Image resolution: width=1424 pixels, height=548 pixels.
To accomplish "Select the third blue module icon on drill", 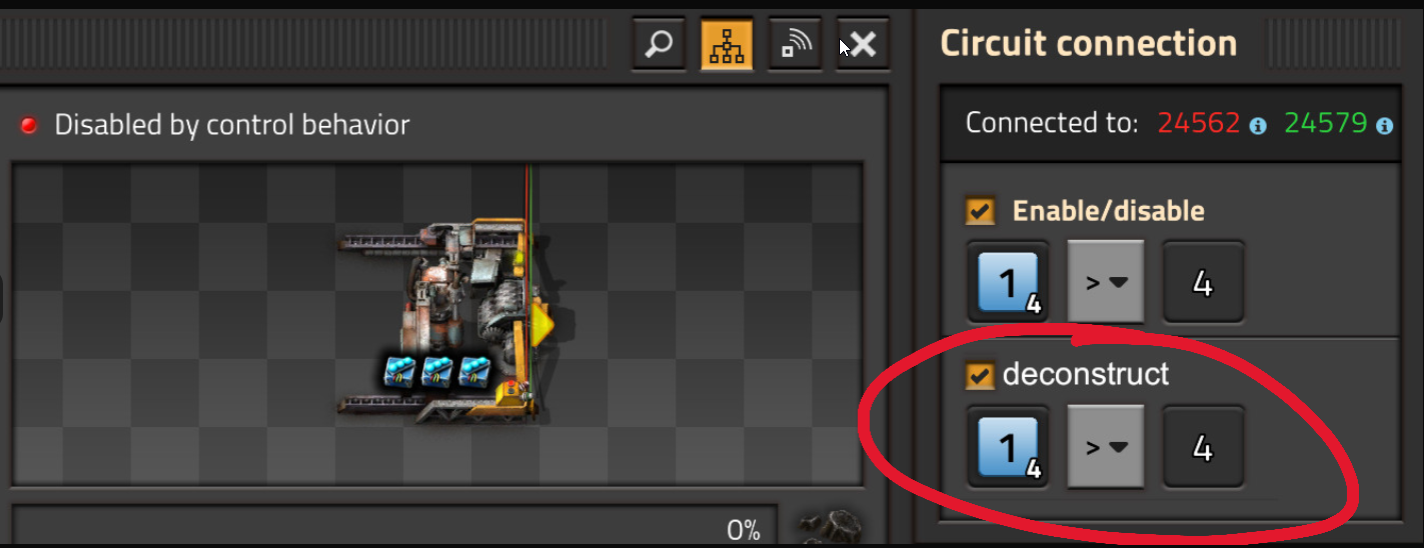I will [x=474, y=370].
